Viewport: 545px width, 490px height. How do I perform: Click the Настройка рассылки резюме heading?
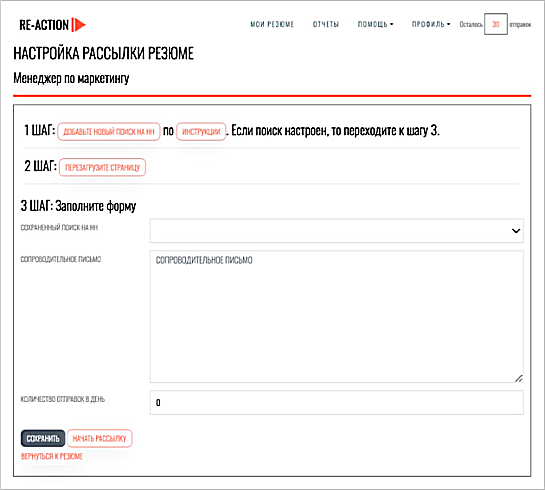pyautogui.click(x=104, y=54)
